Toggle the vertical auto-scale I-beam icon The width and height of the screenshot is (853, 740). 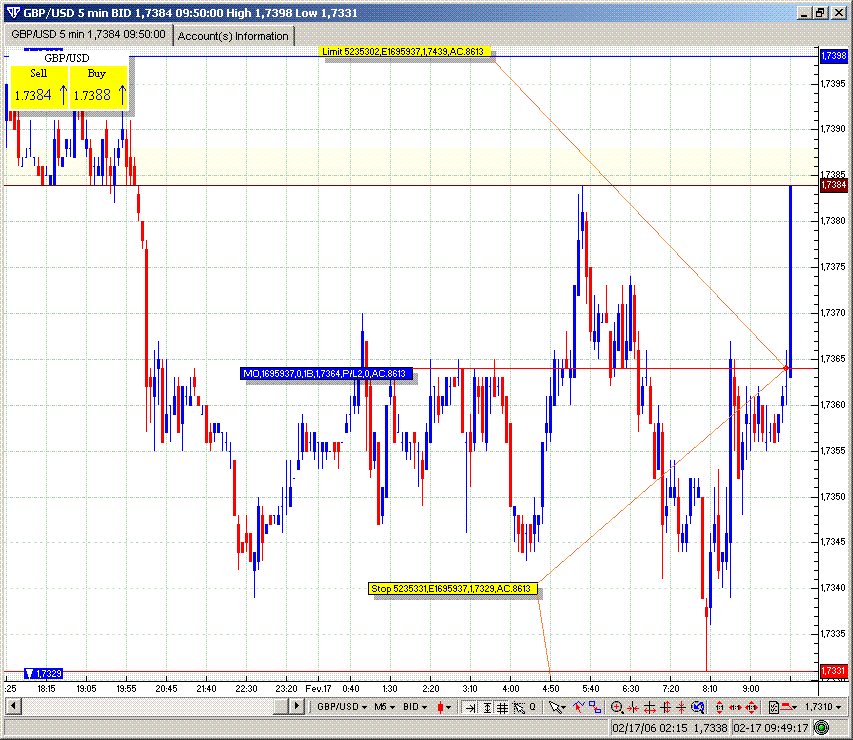click(487, 707)
